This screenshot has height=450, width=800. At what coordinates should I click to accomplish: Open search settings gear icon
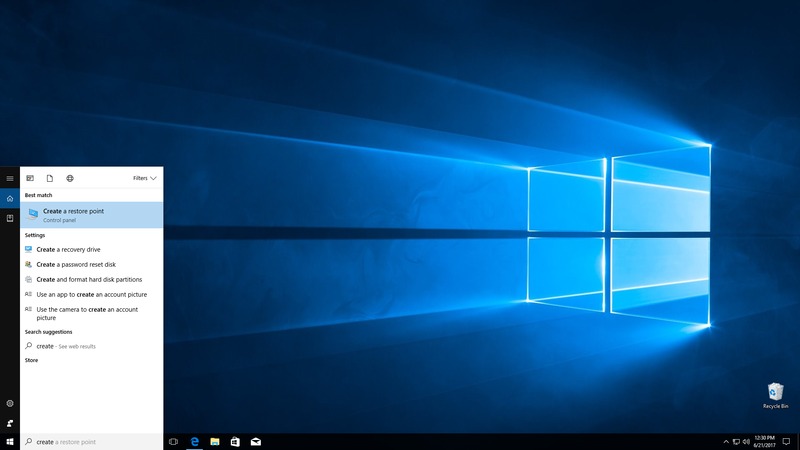pos(10,403)
